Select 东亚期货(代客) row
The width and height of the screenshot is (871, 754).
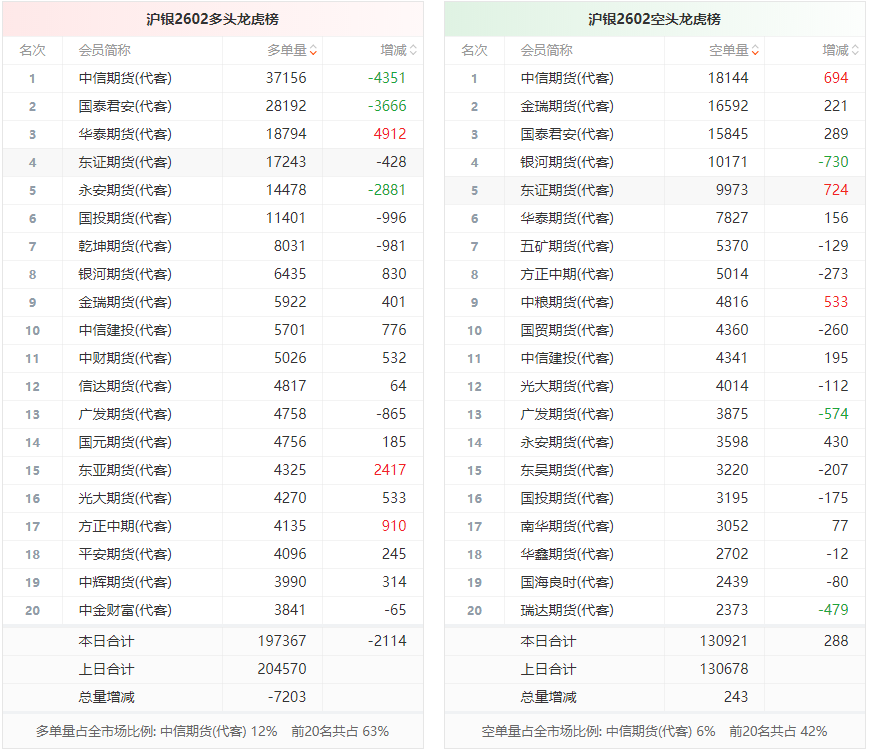tap(213, 470)
